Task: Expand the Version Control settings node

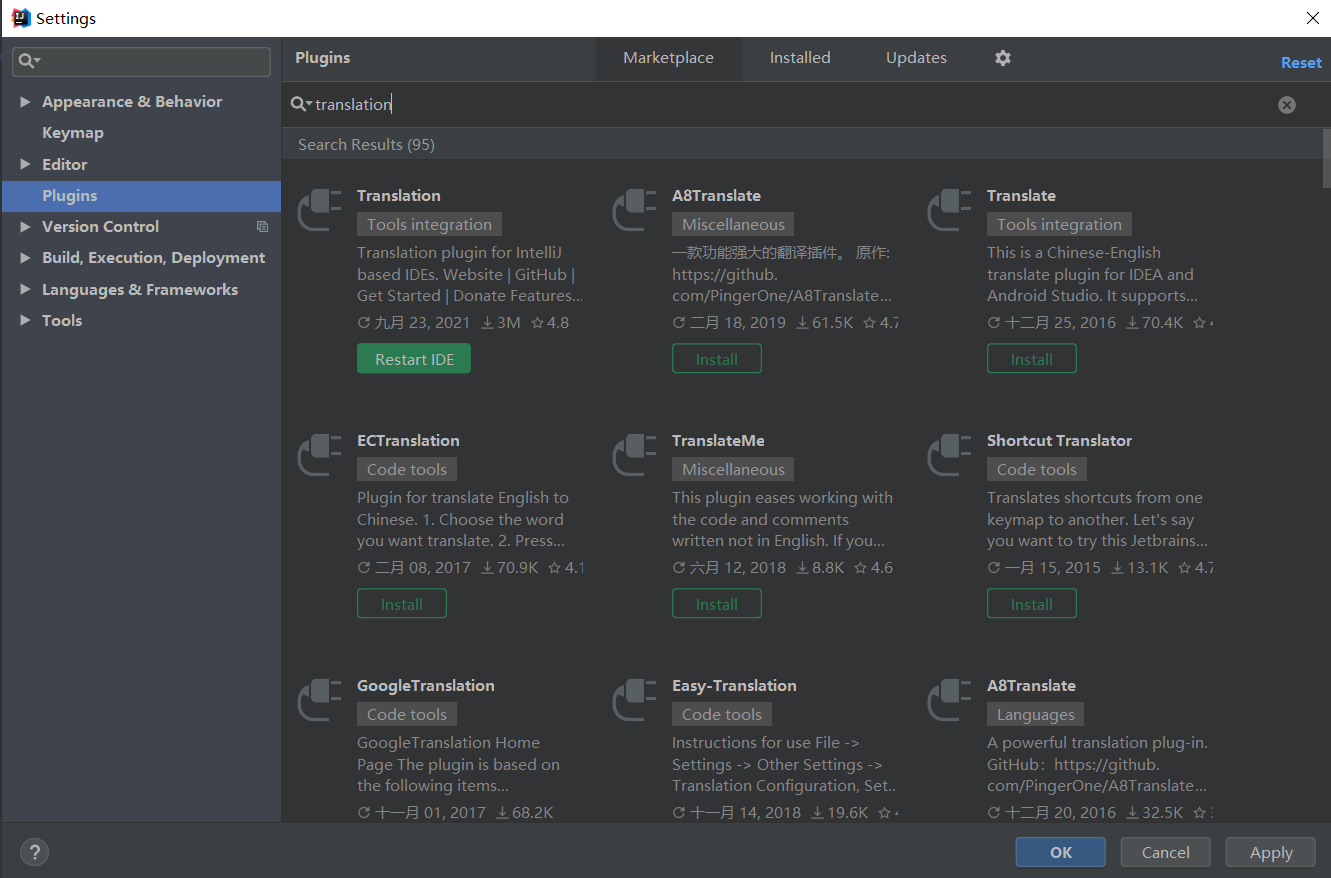Action: (x=25, y=227)
